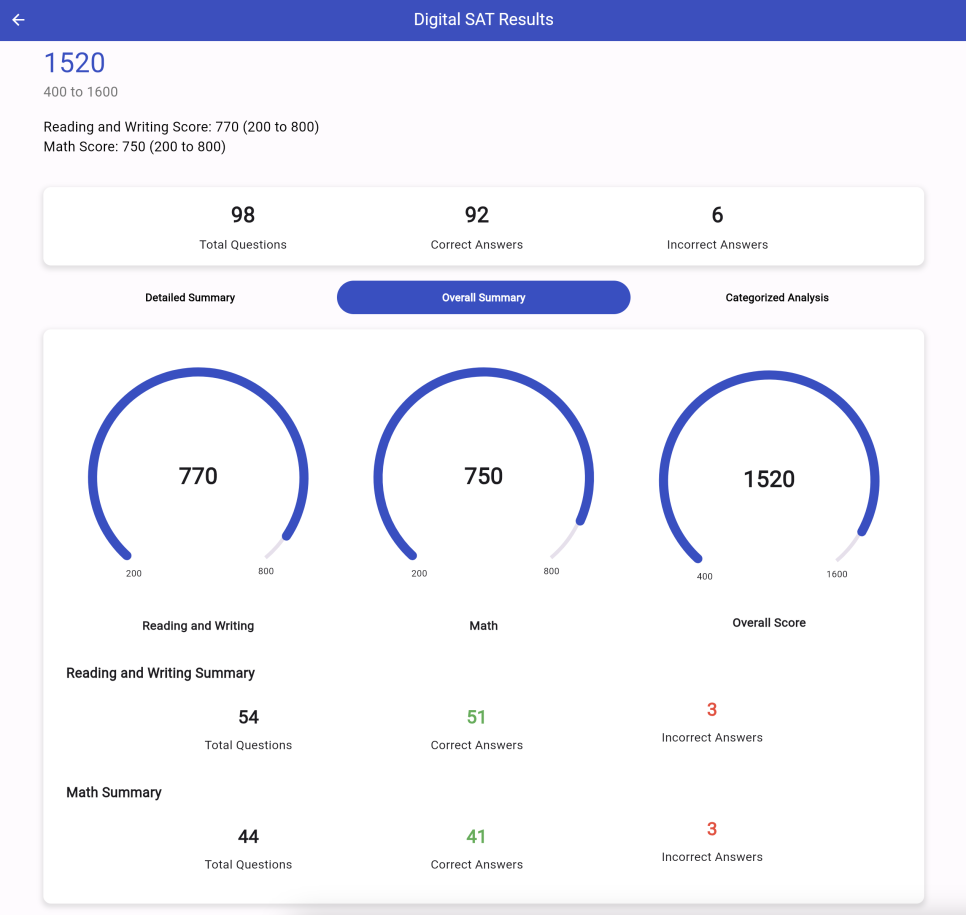The image size is (966, 915).
Task: Click the 44 Total Questions value
Action: pos(248,836)
